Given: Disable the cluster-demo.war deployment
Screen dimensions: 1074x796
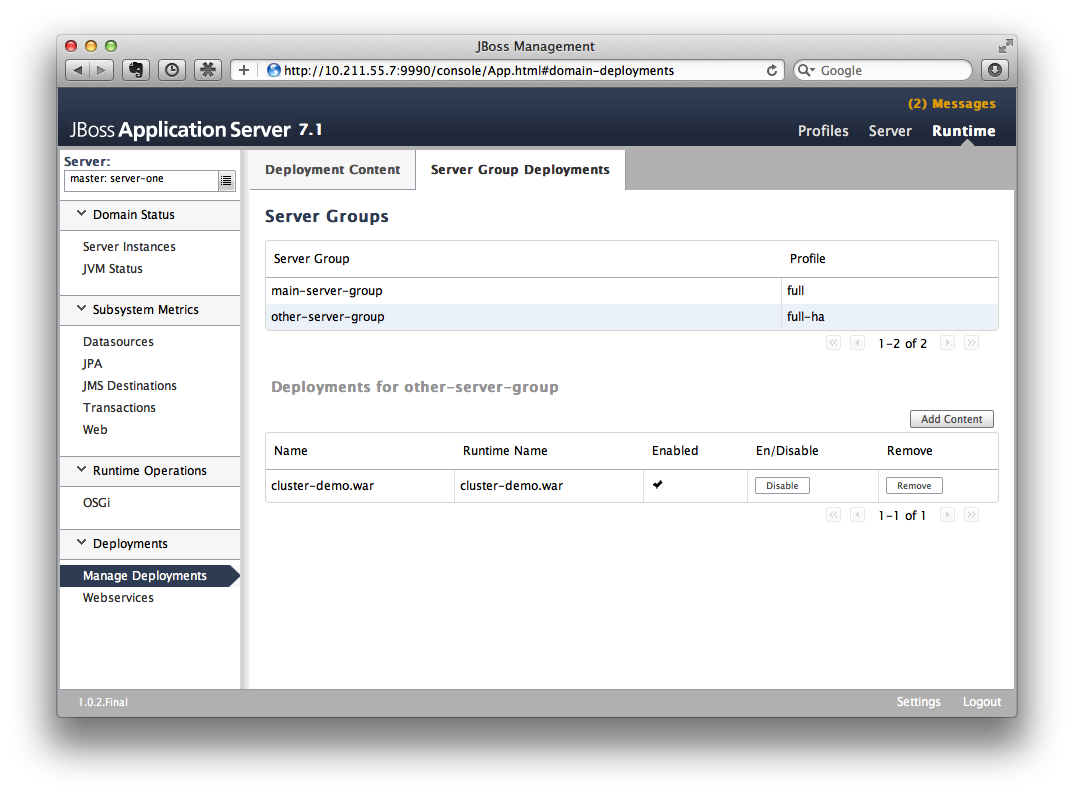Looking at the screenshot, I should [x=782, y=484].
